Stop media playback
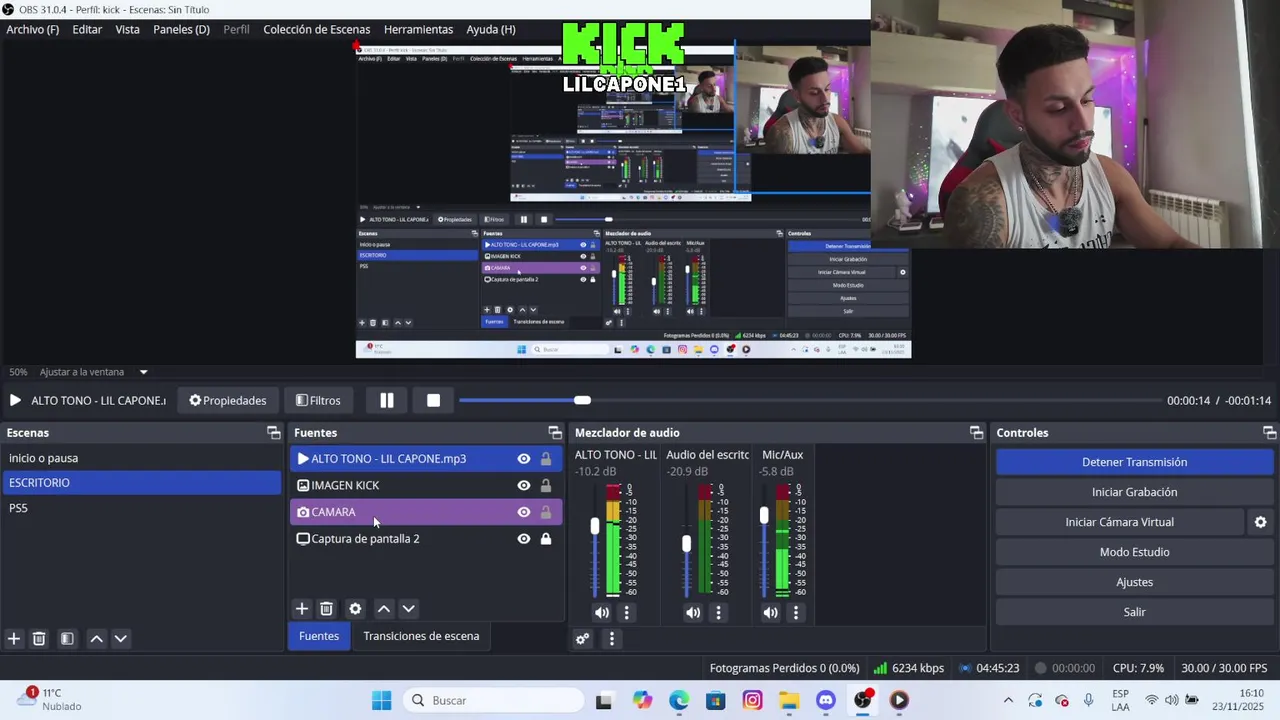The width and height of the screenshot is (1280, 720). click(x=433, y=400)
